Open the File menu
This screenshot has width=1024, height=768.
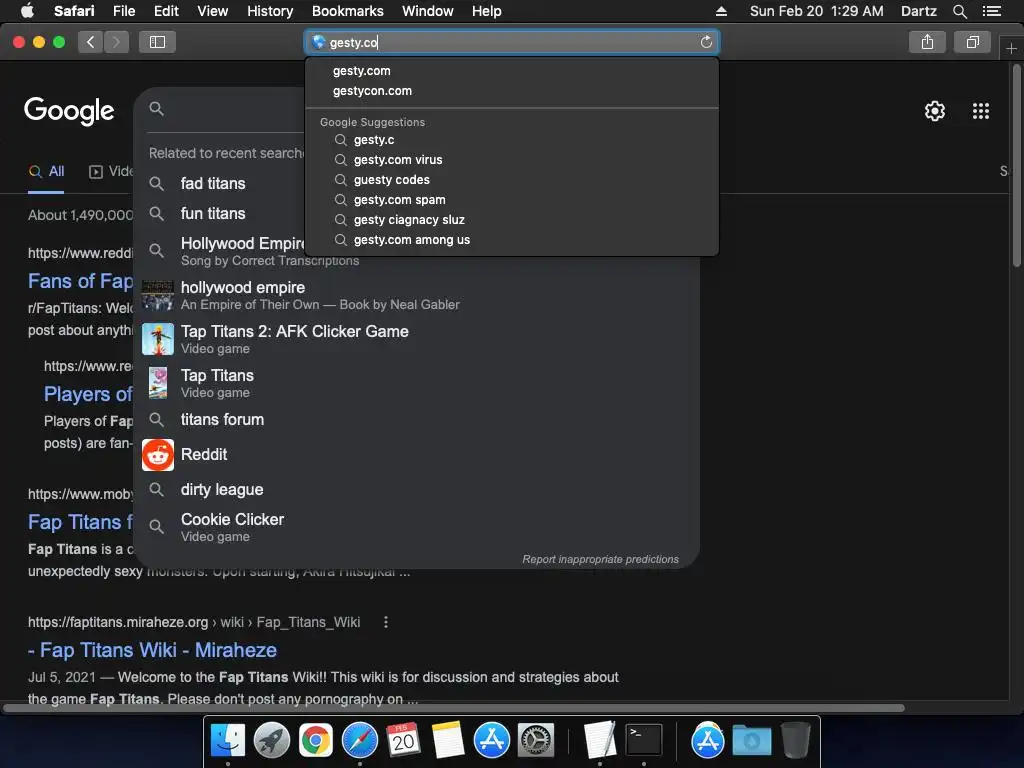tap(123, 11)
